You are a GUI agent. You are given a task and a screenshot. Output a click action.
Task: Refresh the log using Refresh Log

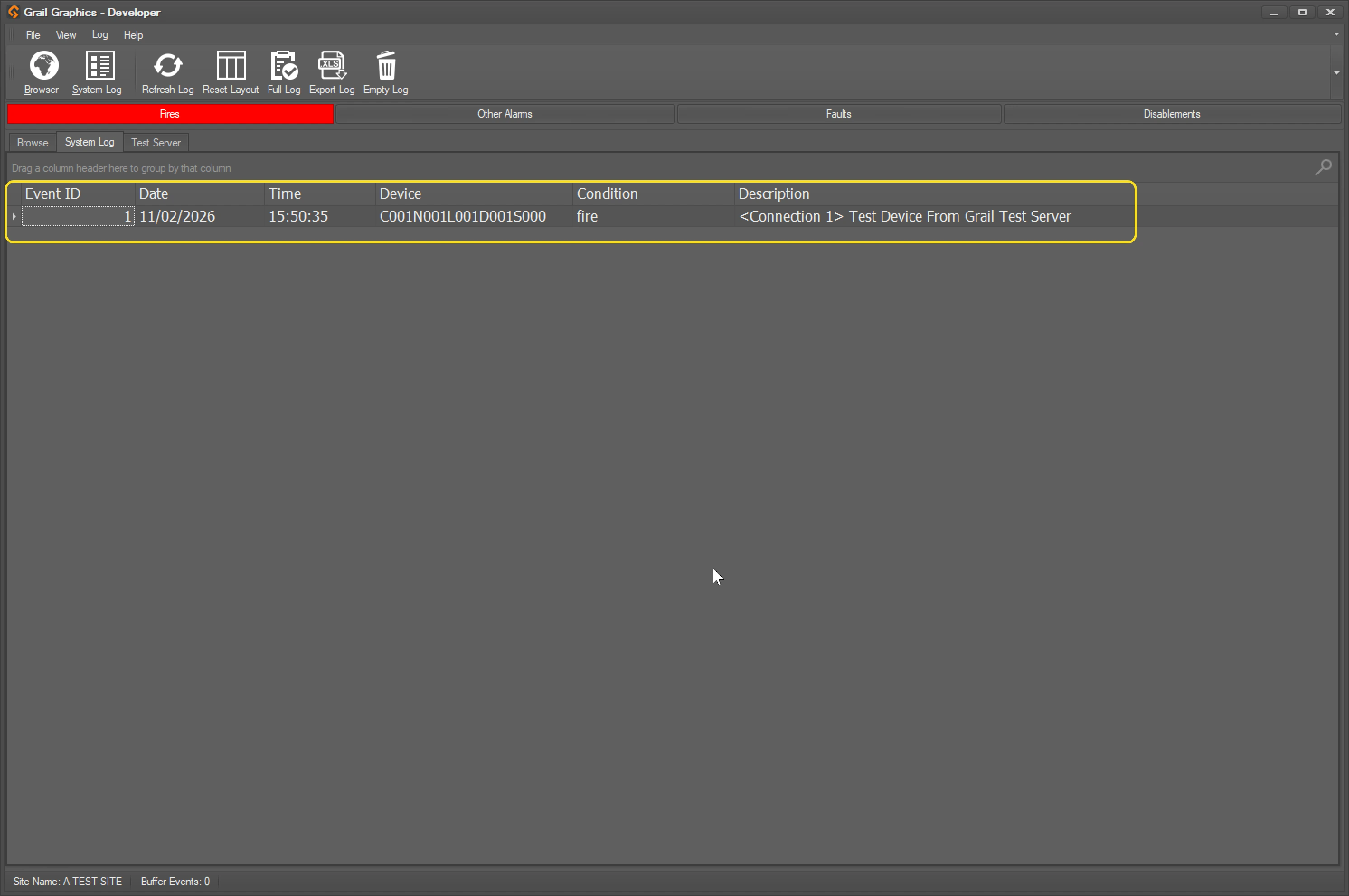click(x=167, y=66)
